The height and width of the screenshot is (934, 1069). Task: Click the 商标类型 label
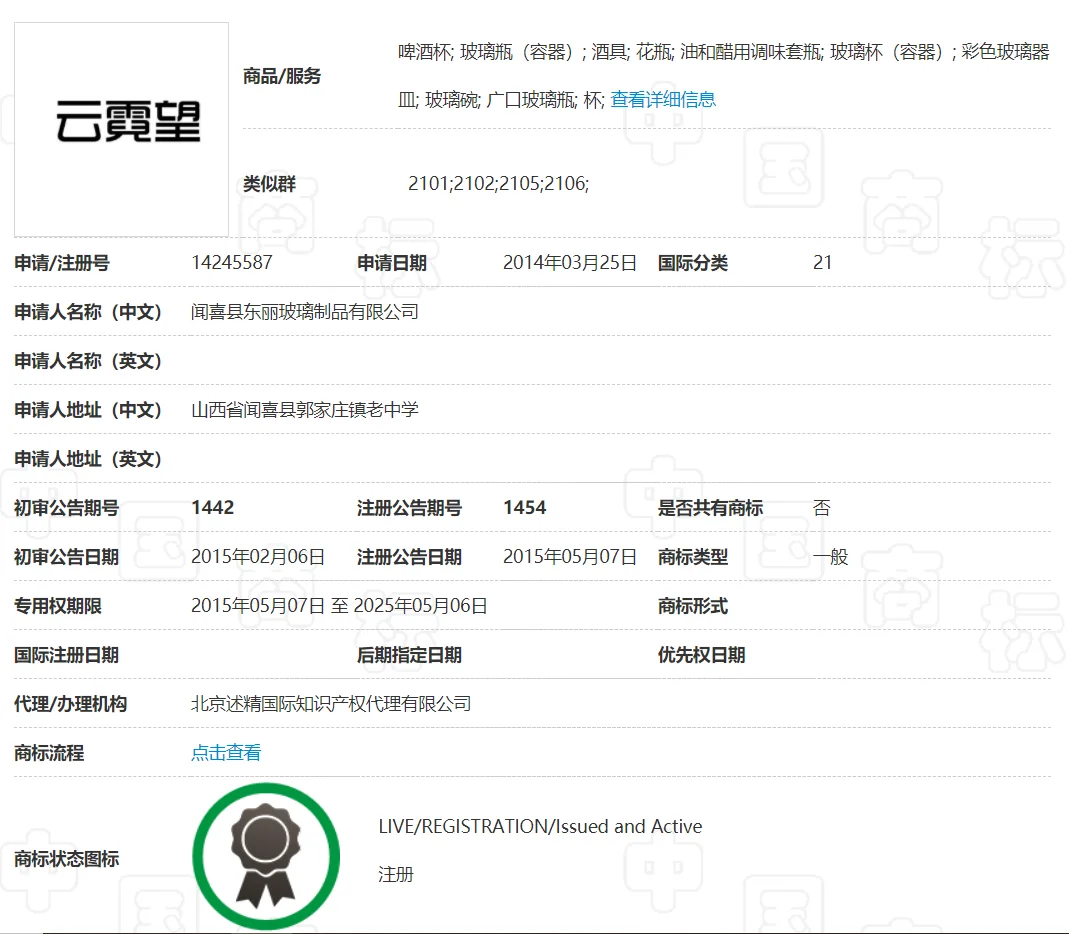(693, 557)
